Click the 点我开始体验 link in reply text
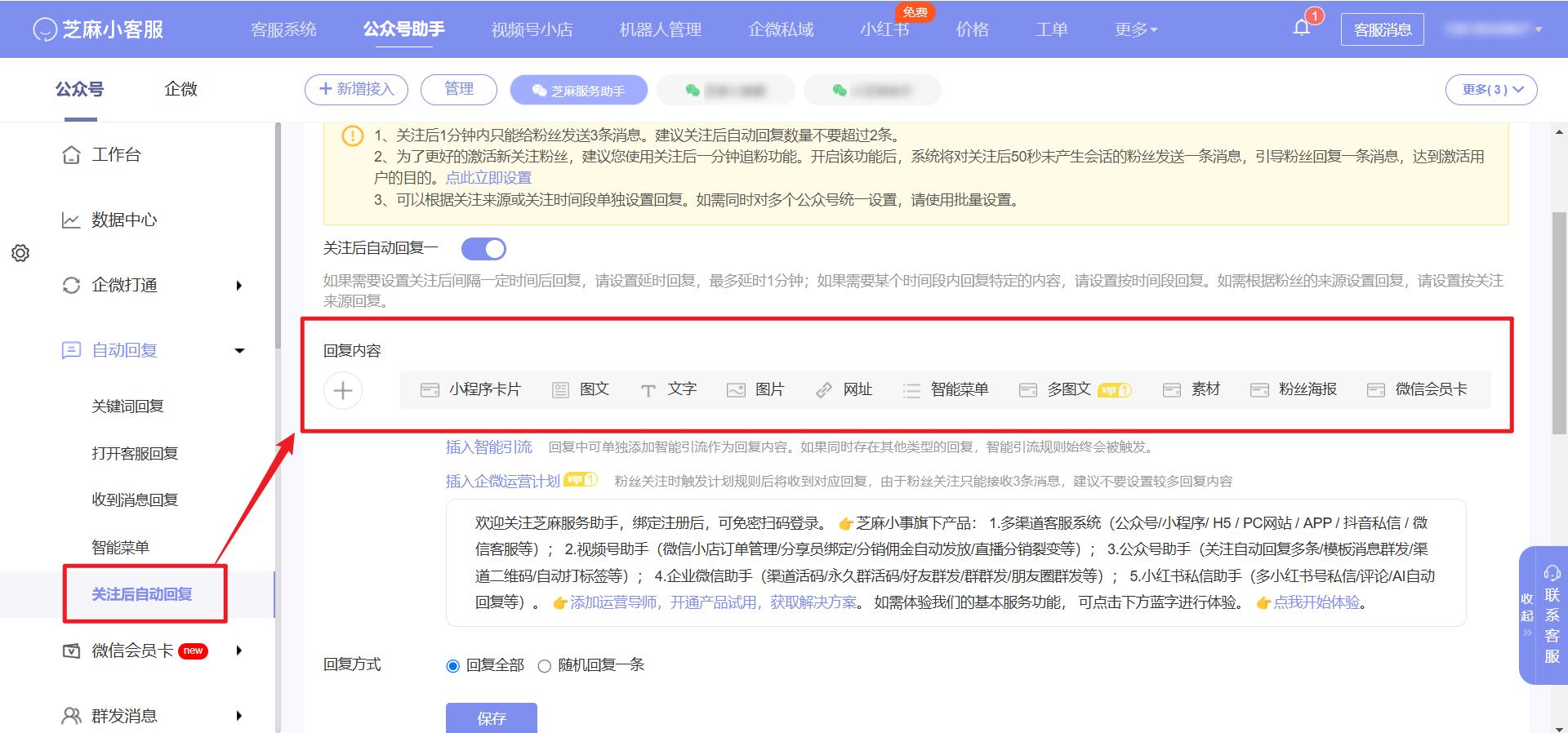 pyautogui.click(x=1316, y=602)
